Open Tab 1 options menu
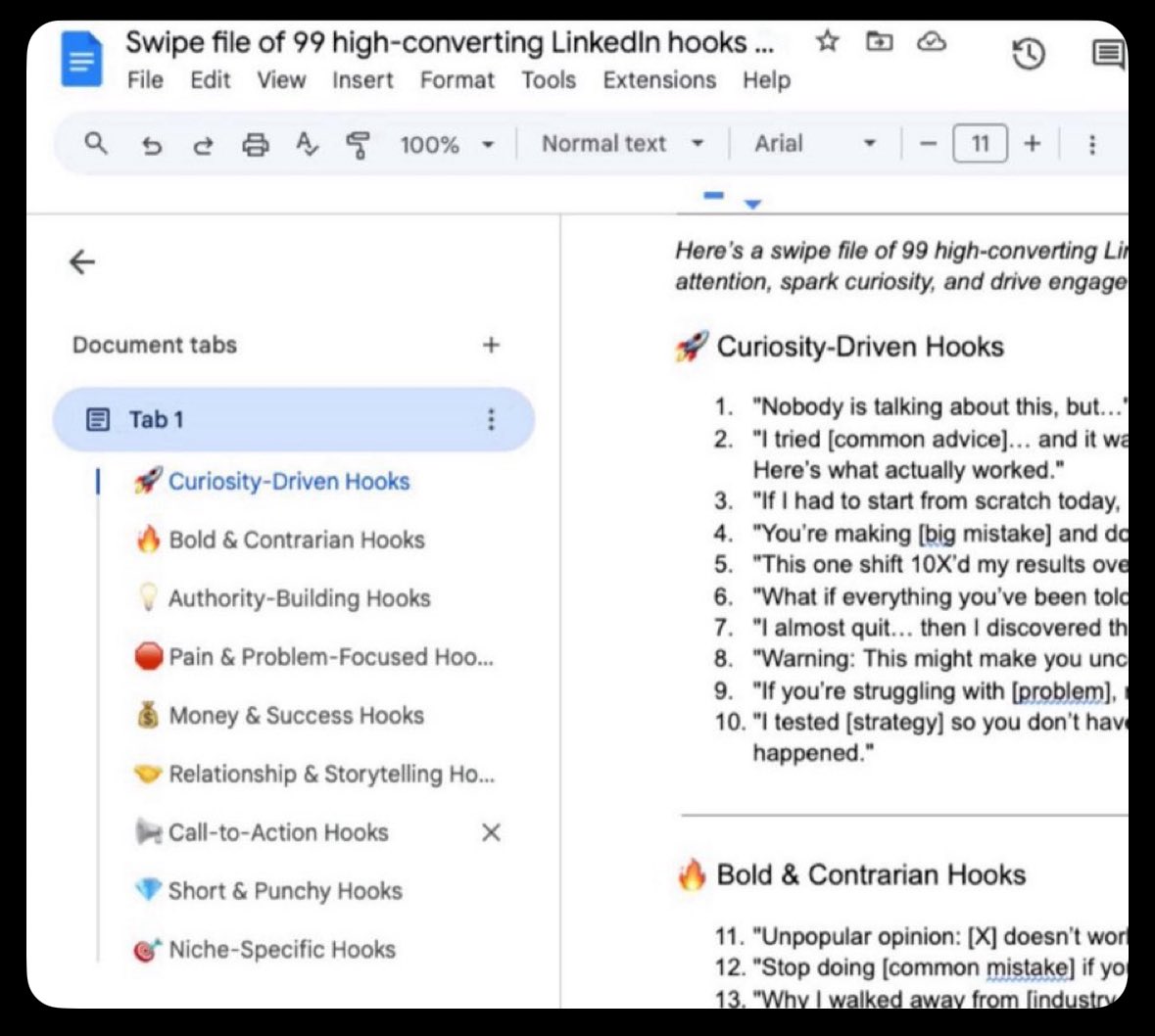This screenshot has height=1036, width=1155. click(x=492, y=419)
